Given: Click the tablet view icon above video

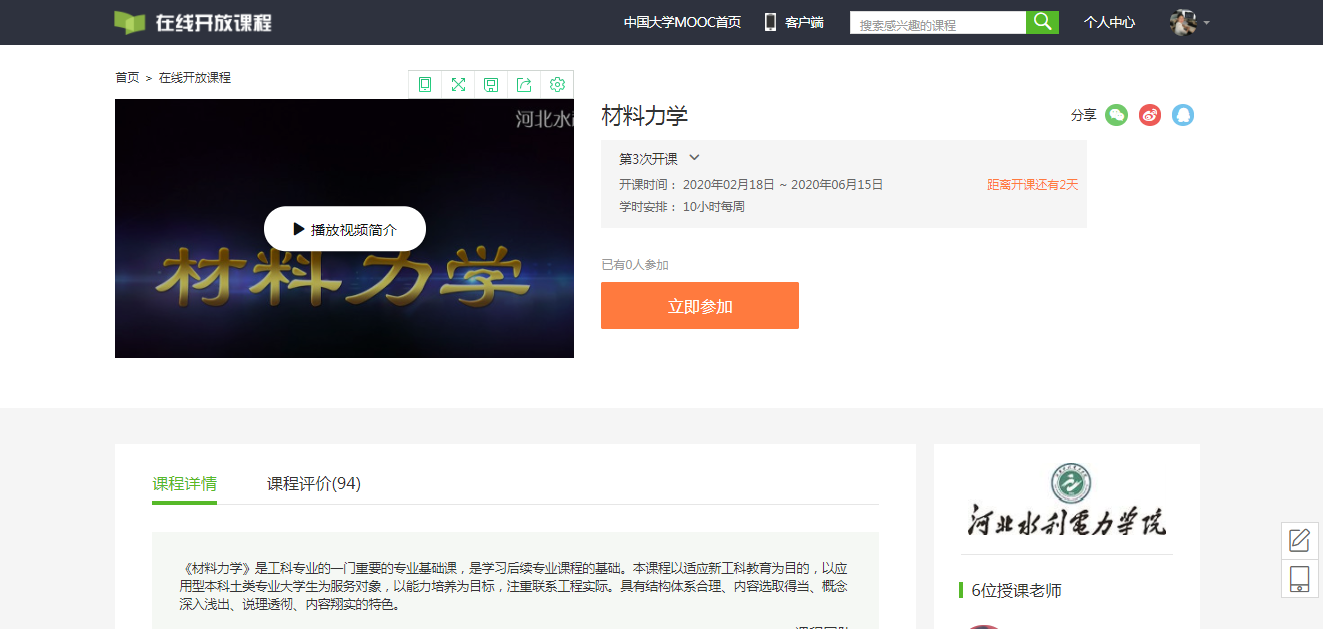Looking at the screenshot, I should 425,85.
